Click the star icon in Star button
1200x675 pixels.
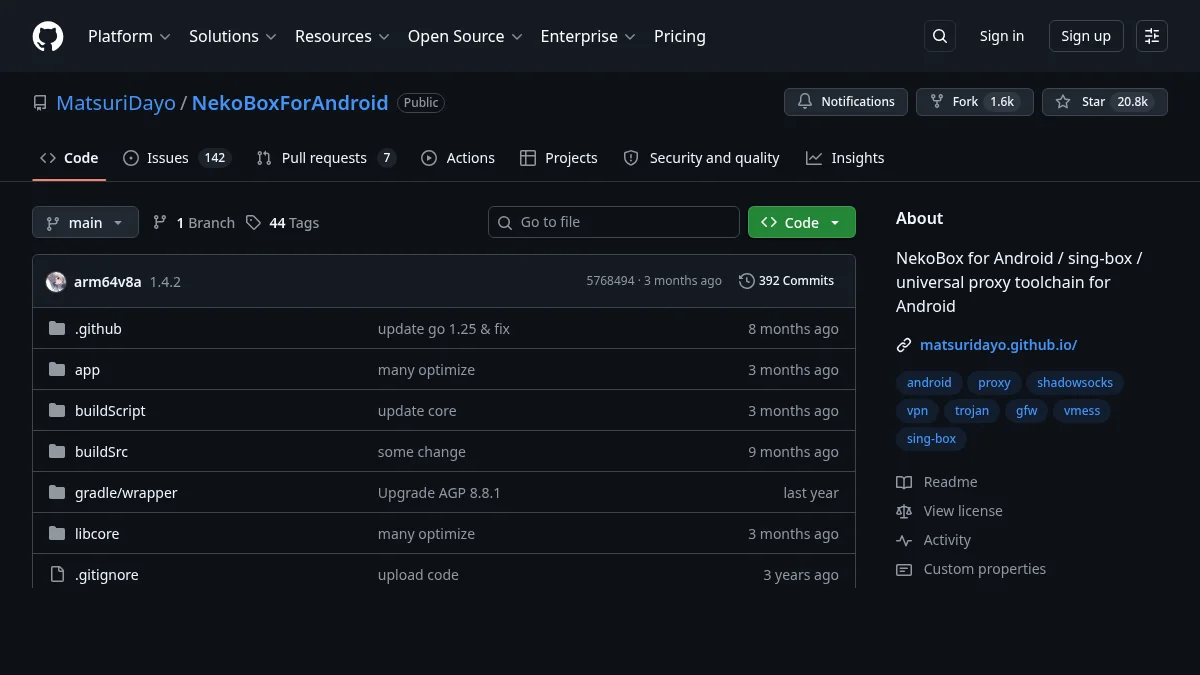1063,102
